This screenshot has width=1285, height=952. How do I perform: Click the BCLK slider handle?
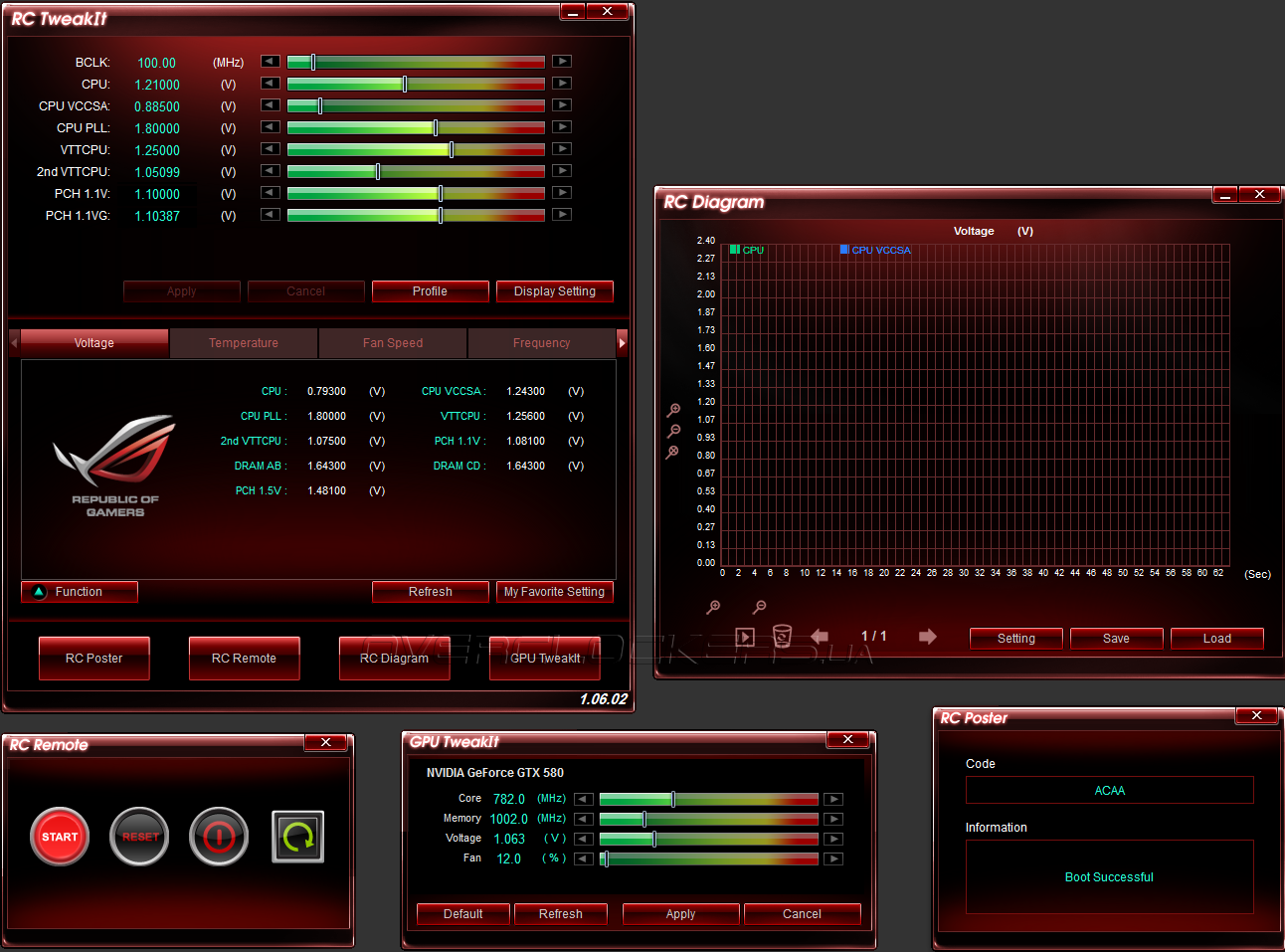coord(313,62)
